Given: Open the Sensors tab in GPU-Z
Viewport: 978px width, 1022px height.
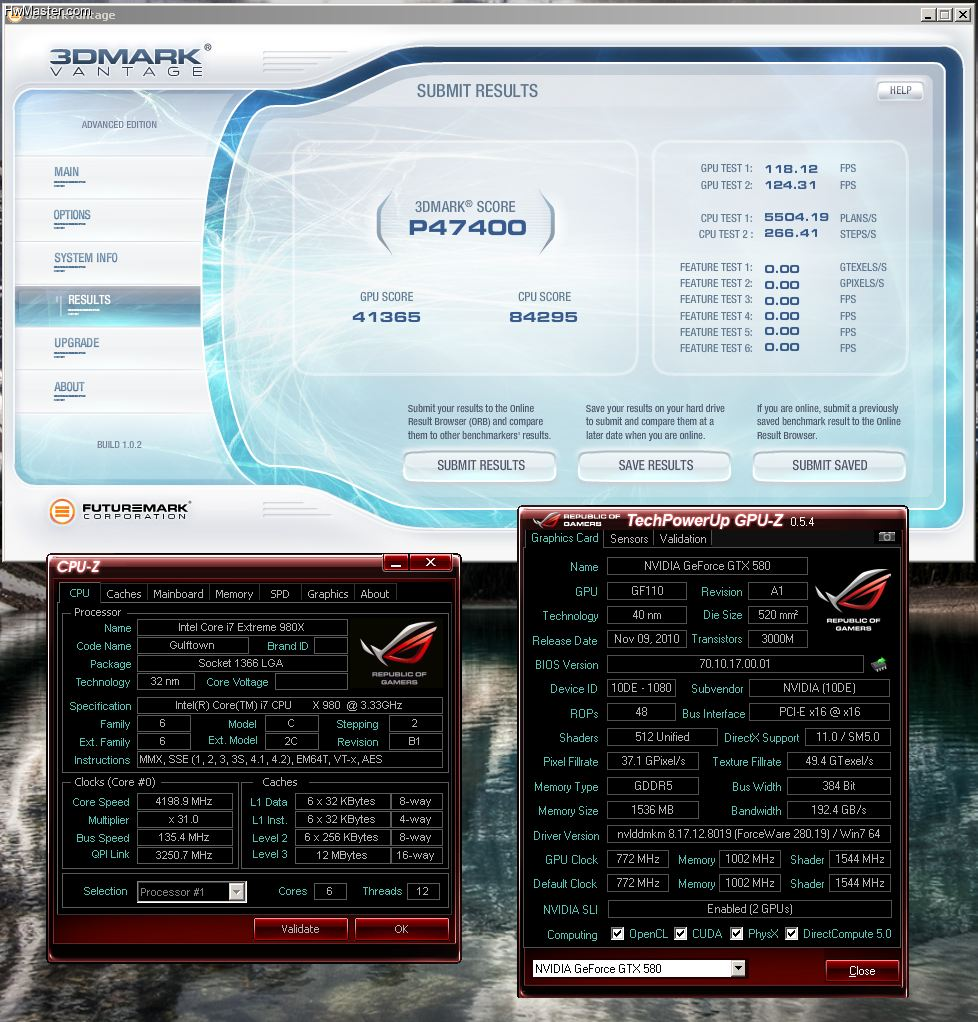Looking at the screenshot, I should coord(629,538).
